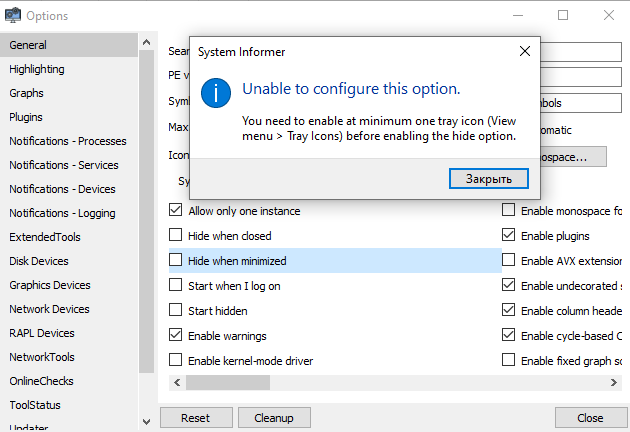Select Notifications - Processes page
630x432 pixels.
69,141
